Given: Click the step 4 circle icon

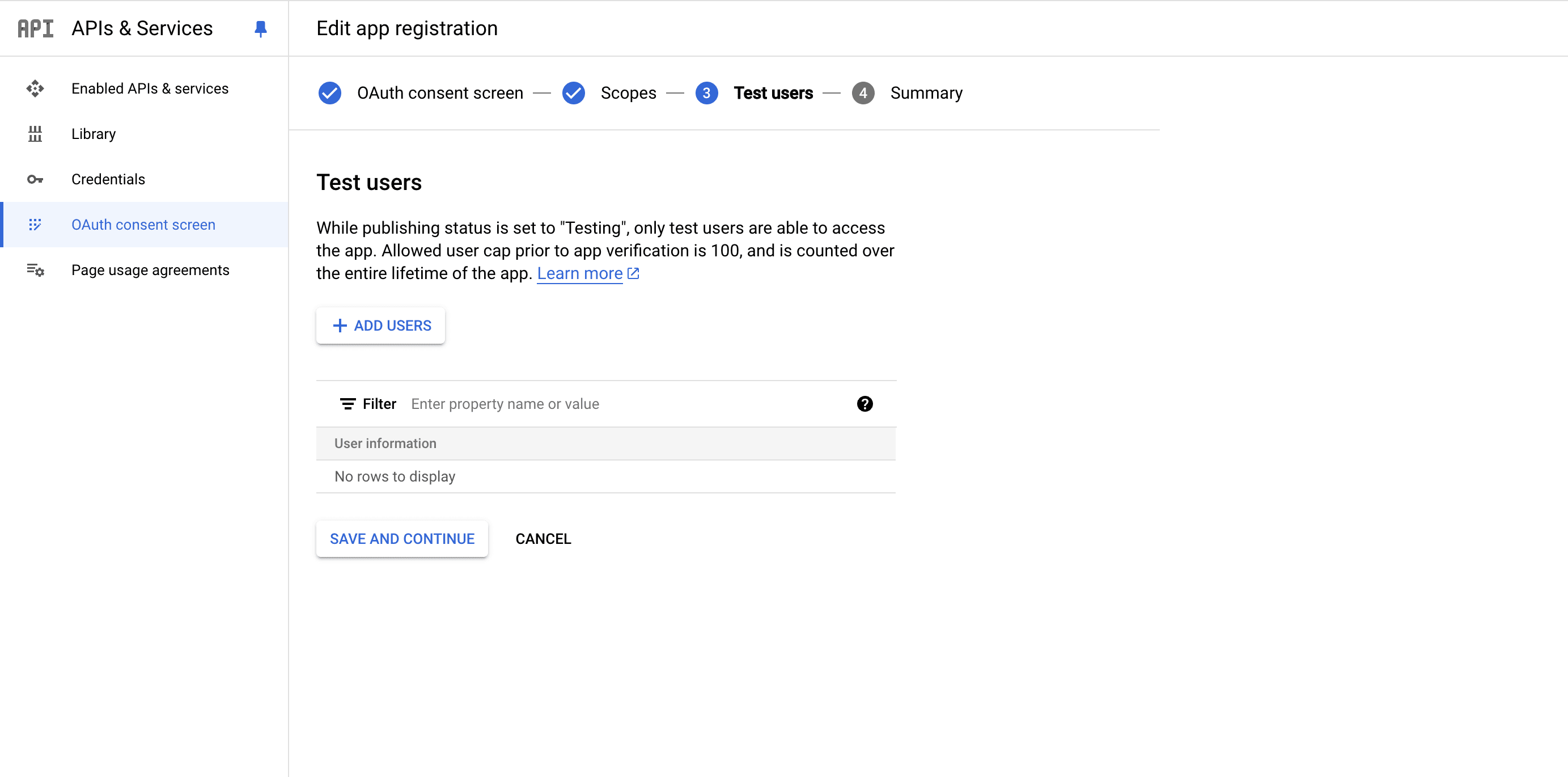Looking at the screenshot, I should 863,93.
